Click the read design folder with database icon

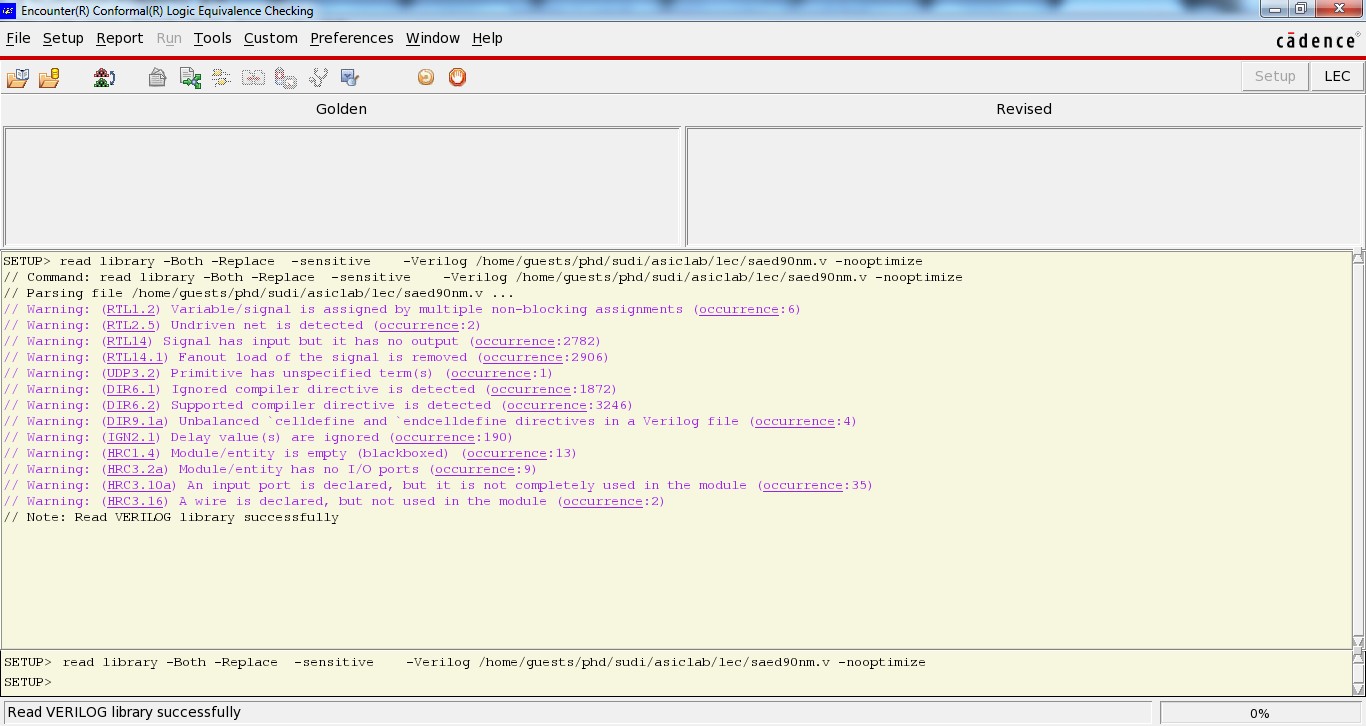tap(49, 77)
